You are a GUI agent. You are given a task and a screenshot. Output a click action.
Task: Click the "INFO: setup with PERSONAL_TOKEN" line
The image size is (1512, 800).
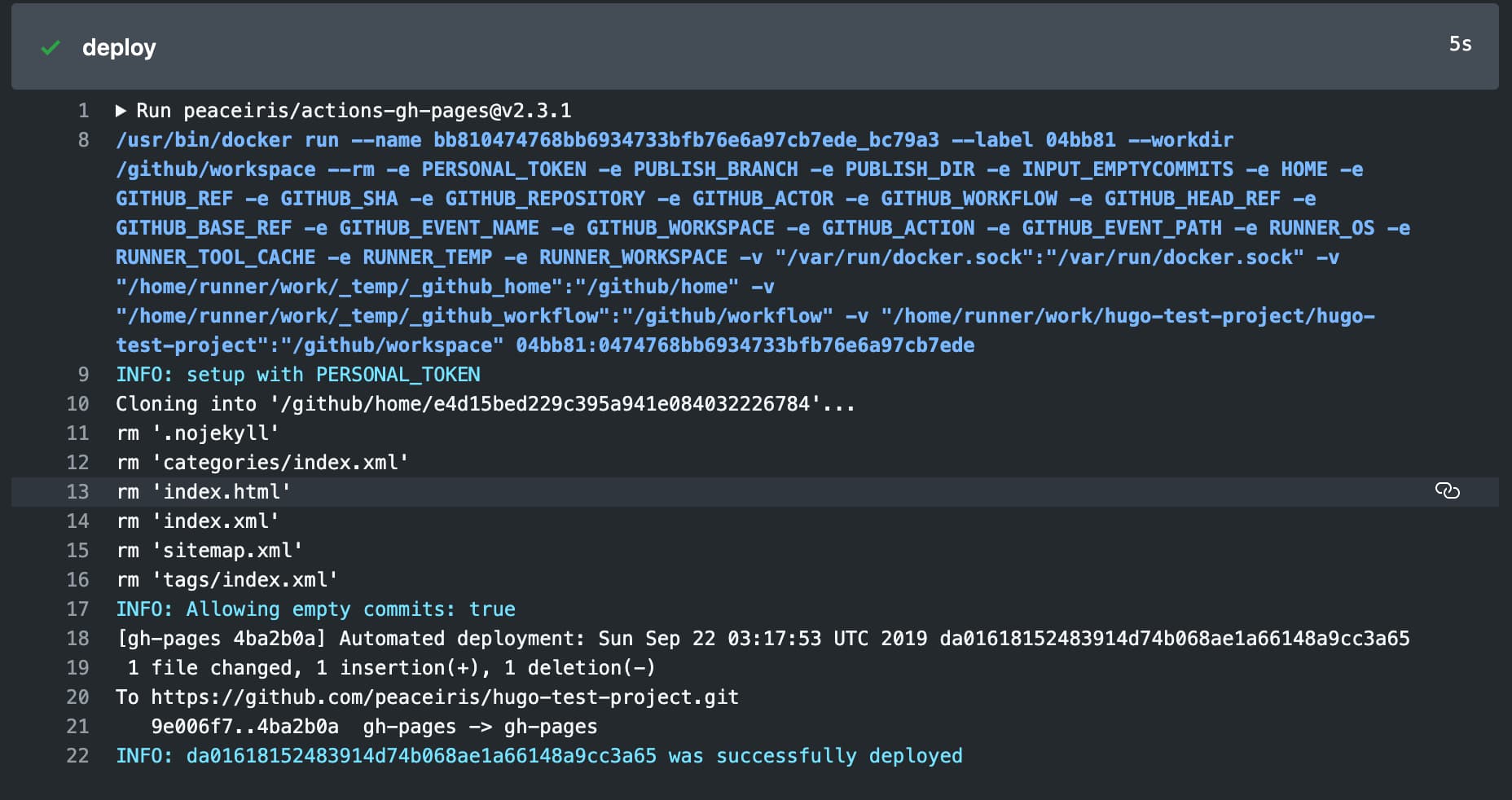298,375
